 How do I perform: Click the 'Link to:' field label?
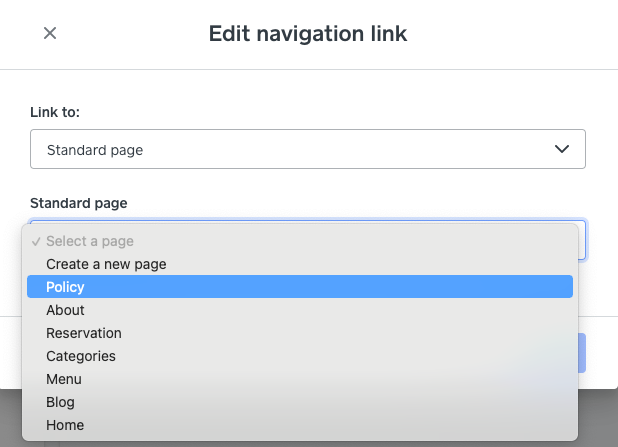click(x=55, y=112)
